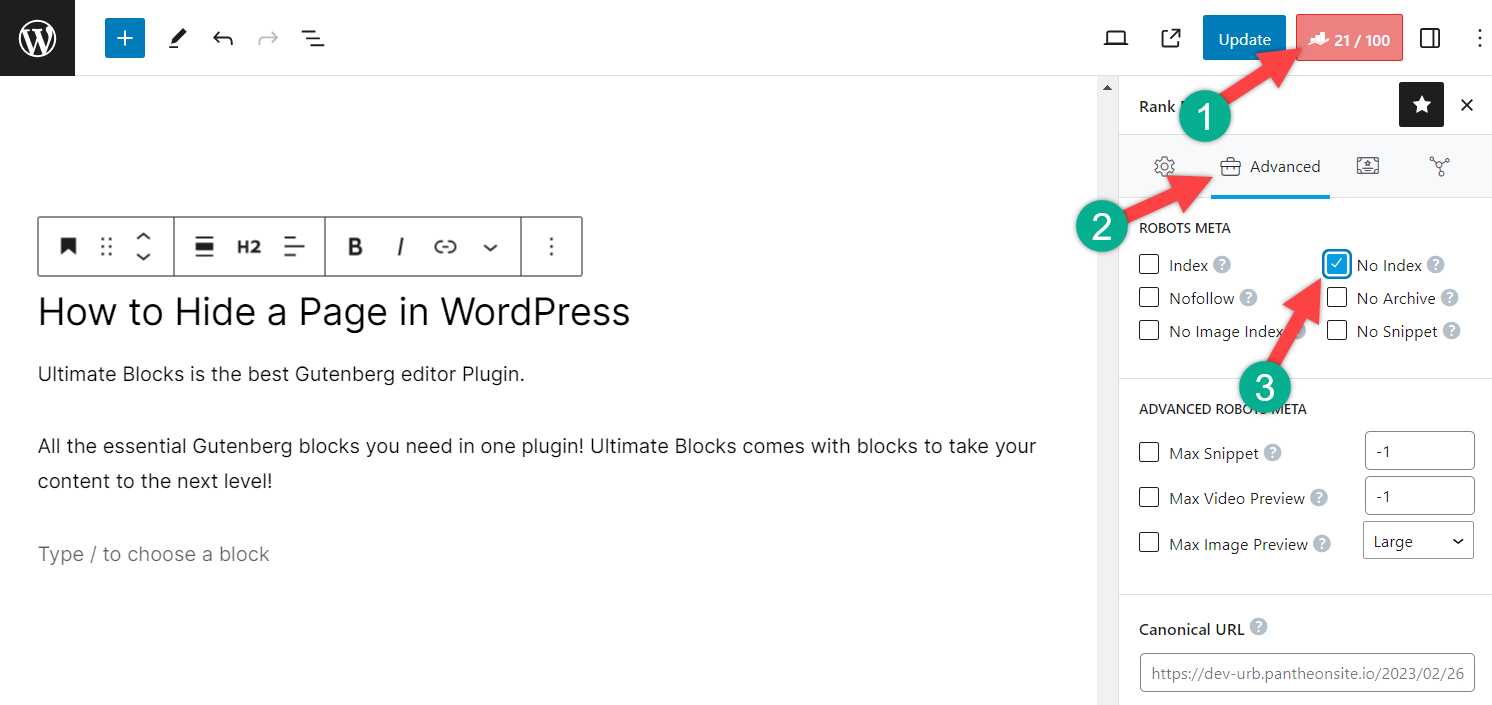Image resolution: width=1492 pixels, height=705 pixels.
Task: Show help for Nofollow option
Action: pos(1249,298)
